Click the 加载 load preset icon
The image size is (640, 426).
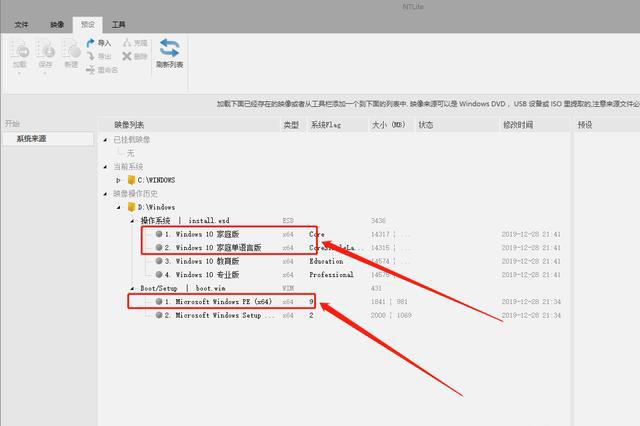click(19, 49)
